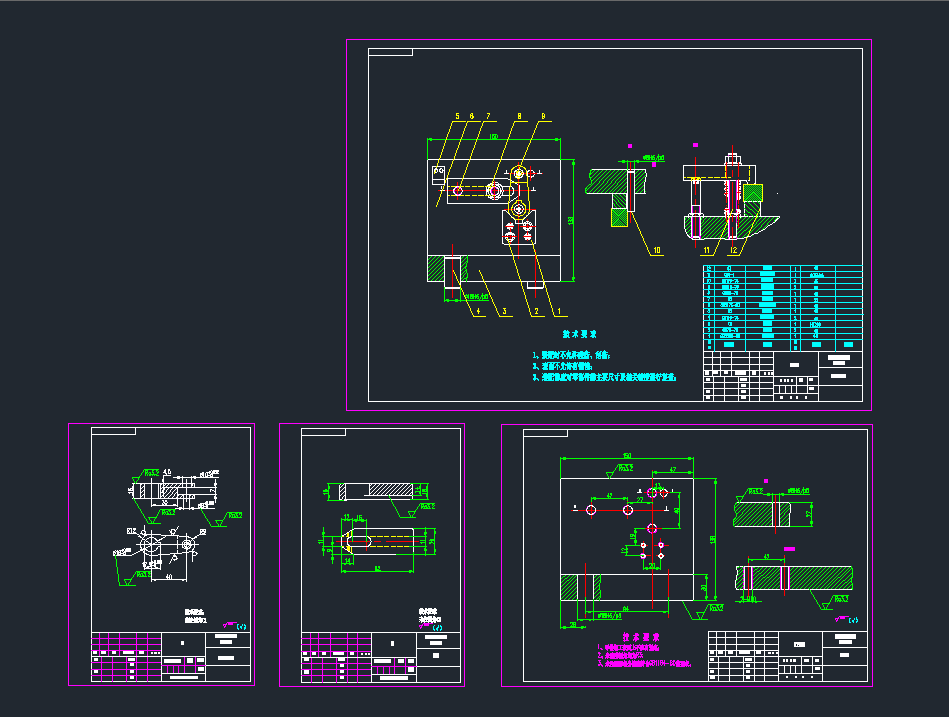949x717 pixels.
Task: Select part callout number 12
Action: click(734, 250)
